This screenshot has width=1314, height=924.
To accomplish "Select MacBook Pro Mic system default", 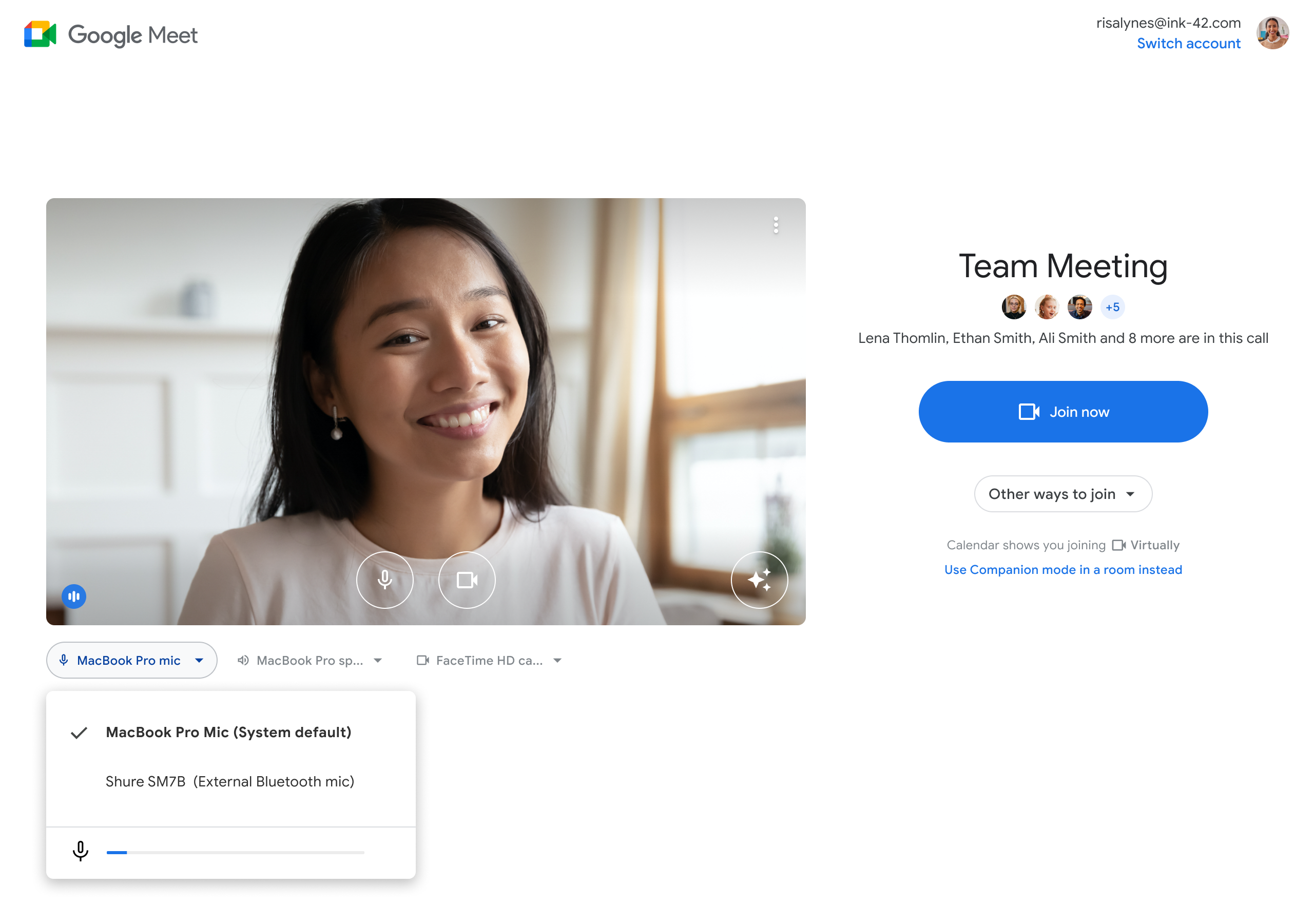I will point(228,732).
